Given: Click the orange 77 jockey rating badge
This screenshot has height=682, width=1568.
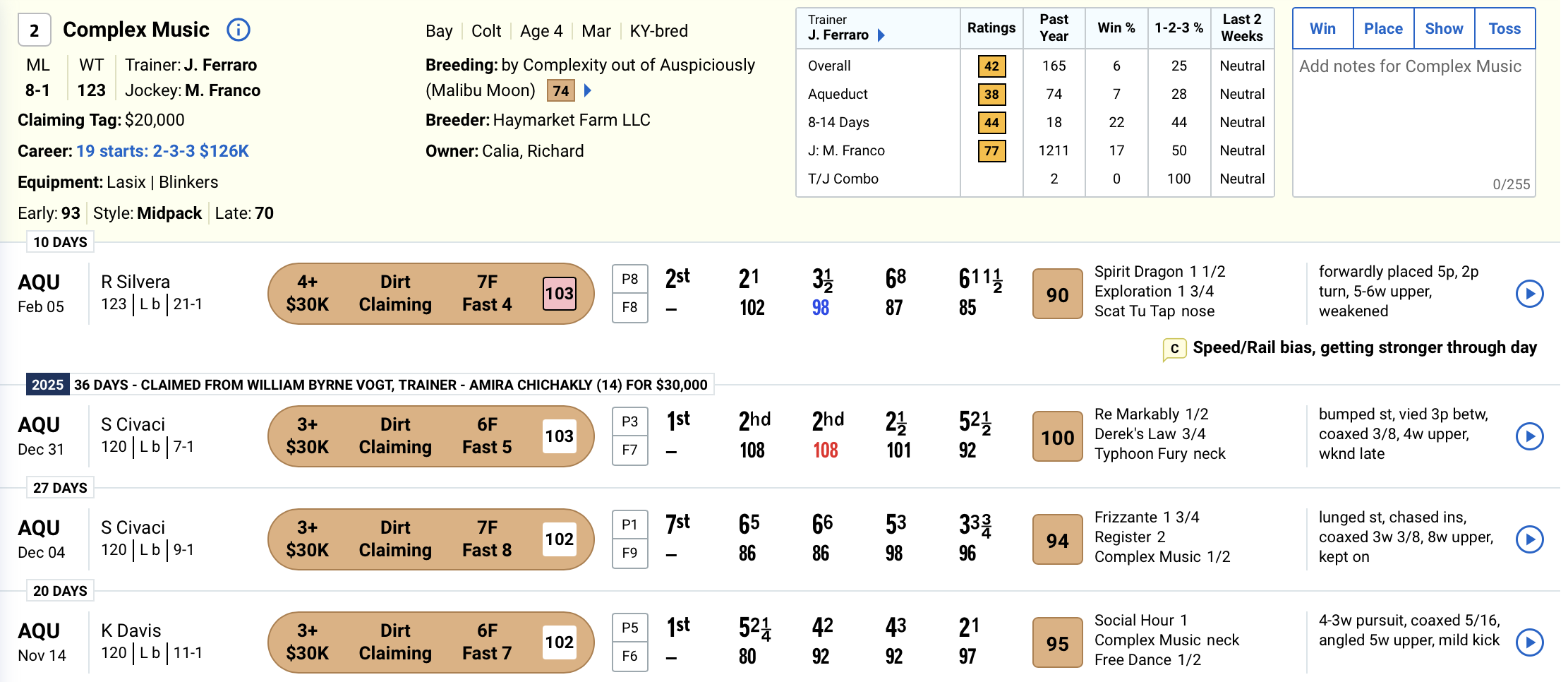Looking at the screenshot, I should pyautogui.click(x=991, y=150).
